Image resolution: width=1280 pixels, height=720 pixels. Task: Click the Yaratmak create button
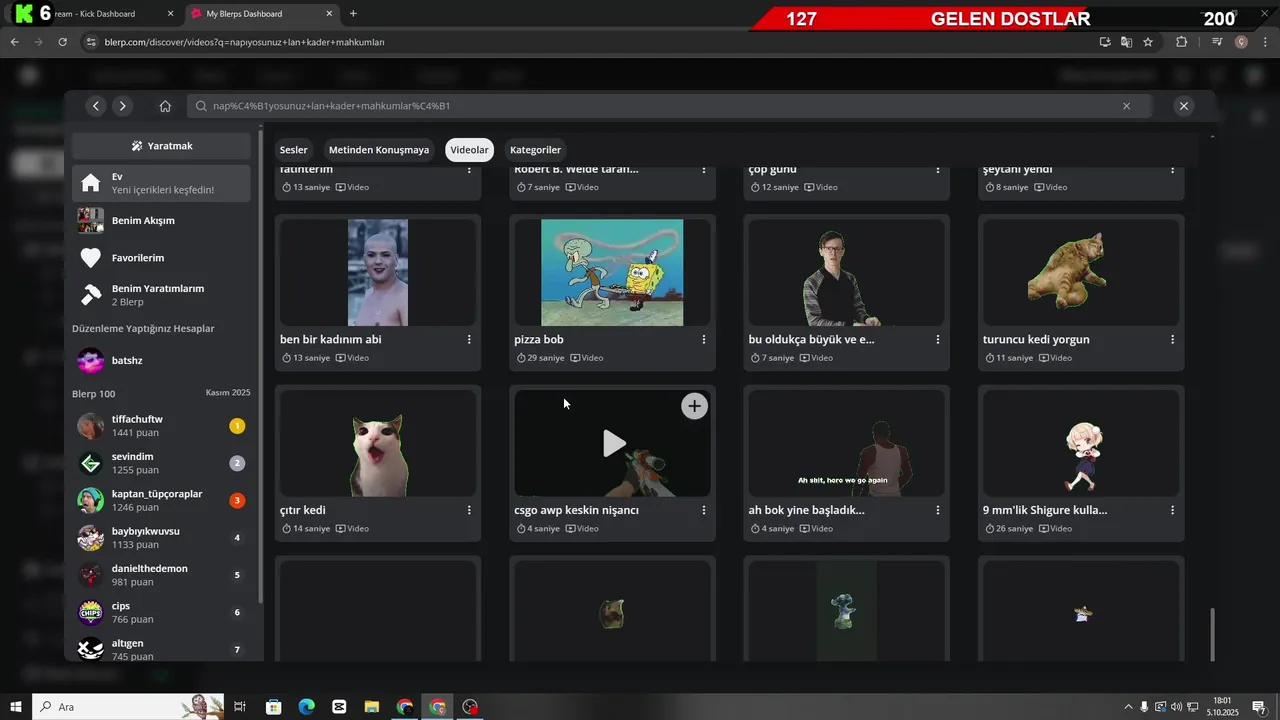161,146
